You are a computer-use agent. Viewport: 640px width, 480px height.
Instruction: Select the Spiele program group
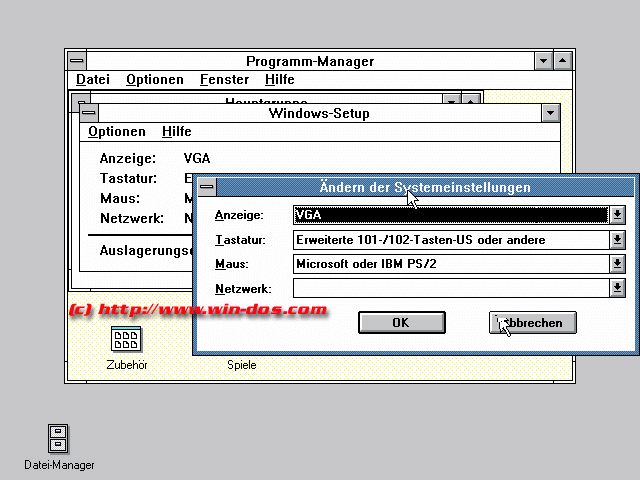[241, 365]
